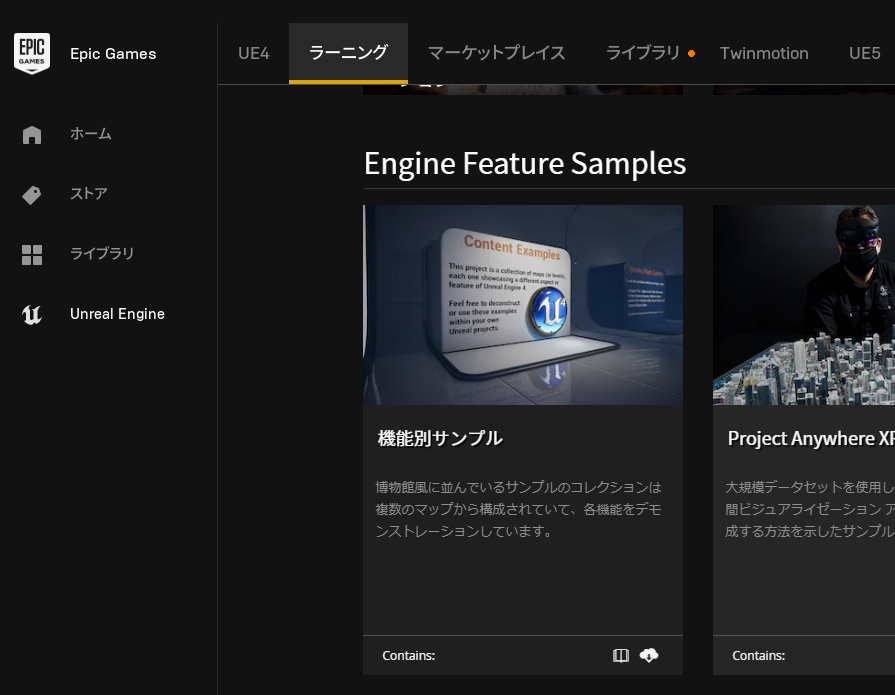The height and width of the screenshot is (695, 895).
Task: Open the マーケットプレイス tab
Action: pyautogui.click(x=497, y=54)
